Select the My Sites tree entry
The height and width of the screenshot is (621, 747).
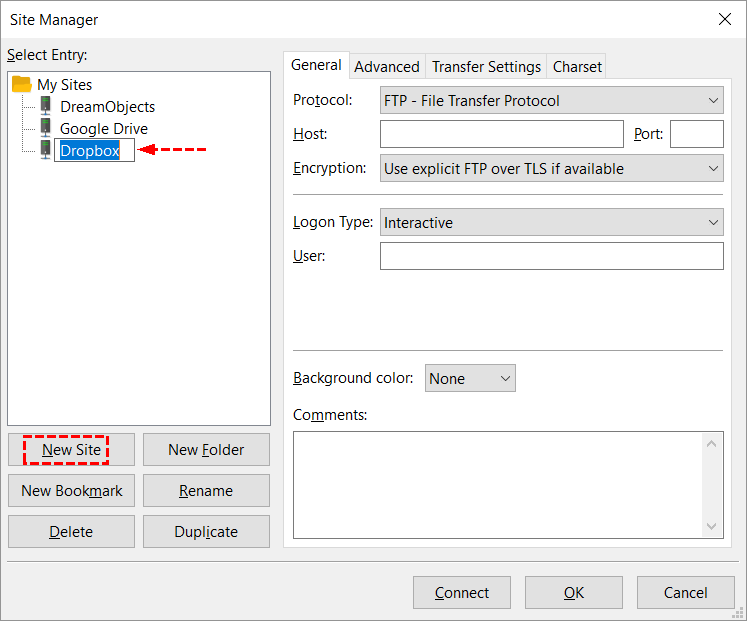click(64, 85)
